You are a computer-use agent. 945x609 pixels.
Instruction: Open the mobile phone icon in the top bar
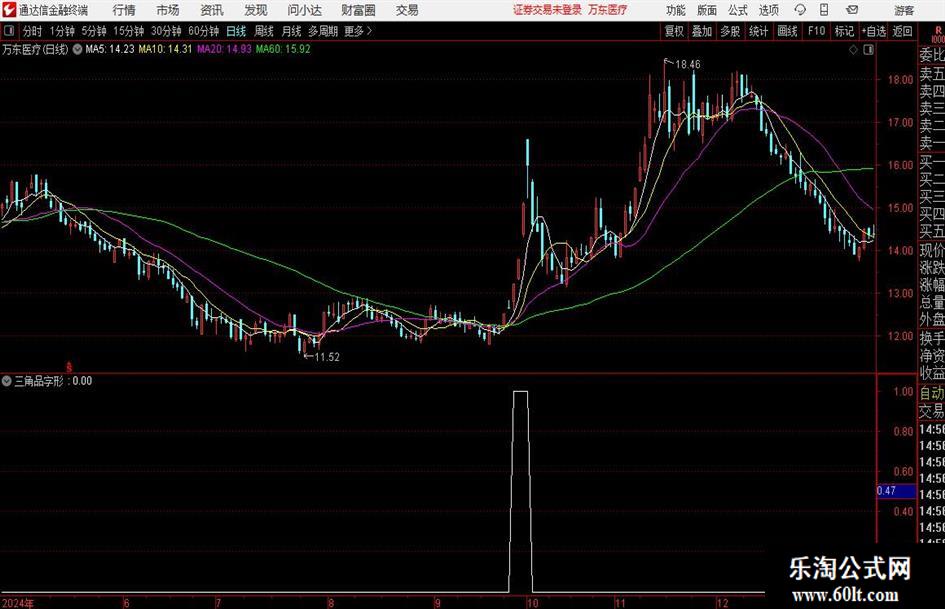pos(824,10)
